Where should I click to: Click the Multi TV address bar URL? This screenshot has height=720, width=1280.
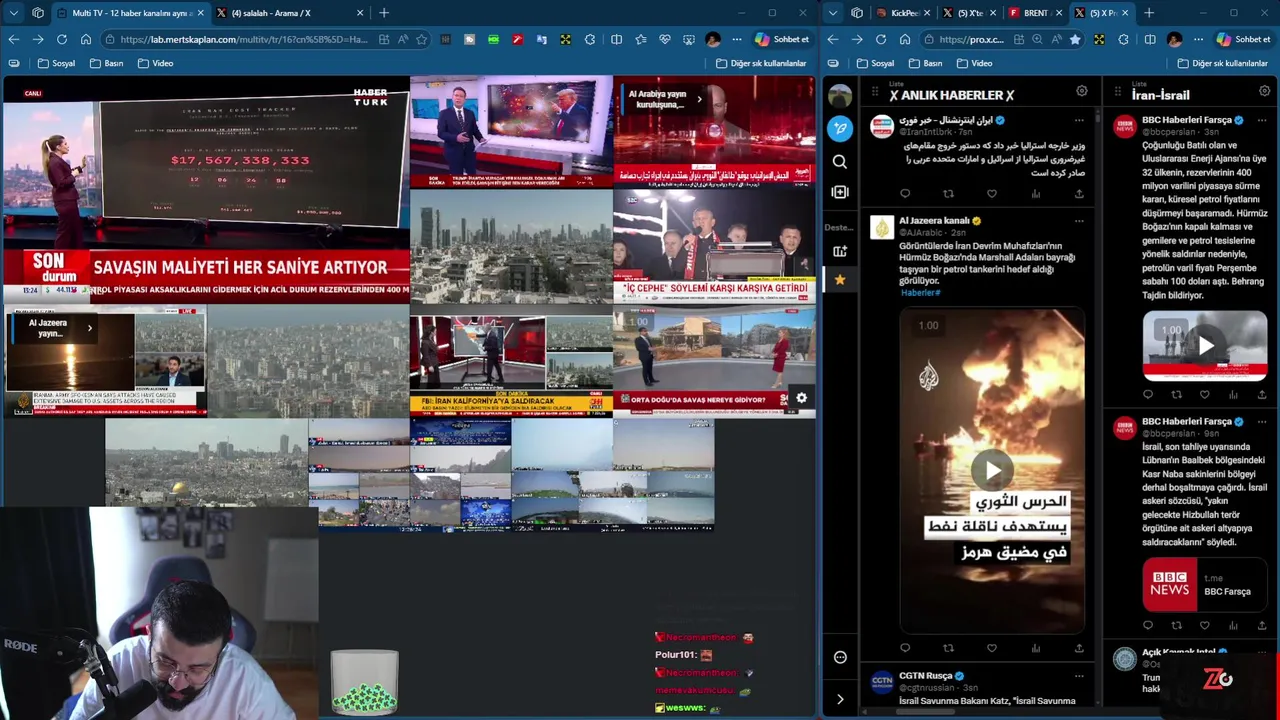244,39
